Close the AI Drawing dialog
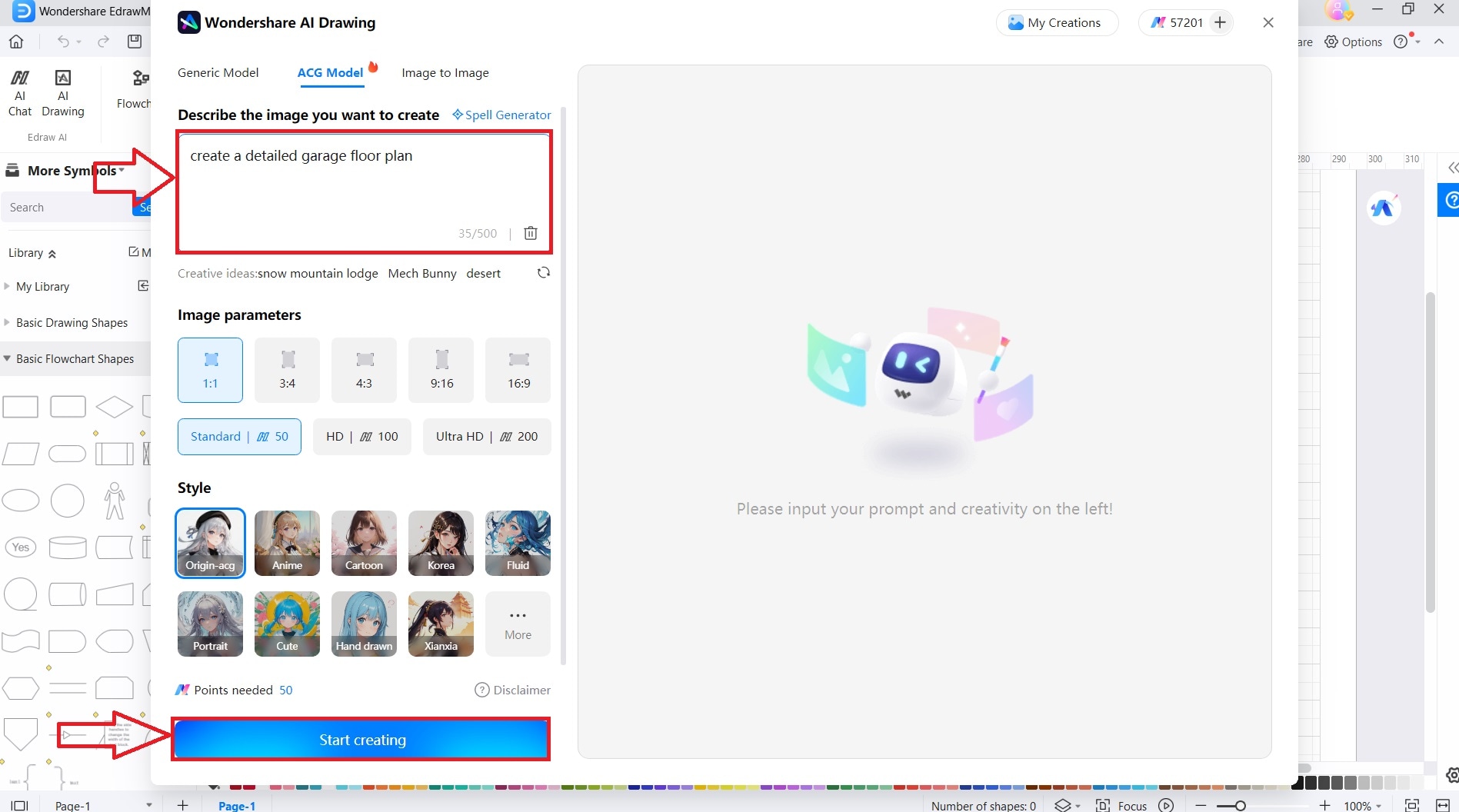The width and height of the screenshot is (1459, 812). click(x=1268, y=23)
